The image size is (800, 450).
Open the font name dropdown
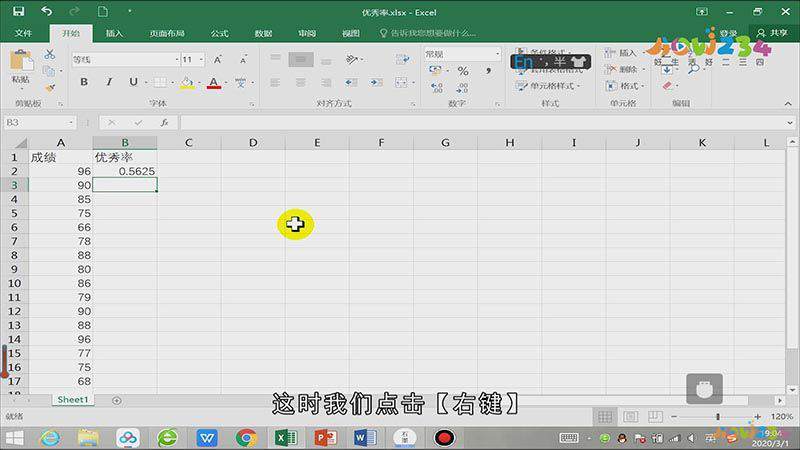click(x=177, y=60)
